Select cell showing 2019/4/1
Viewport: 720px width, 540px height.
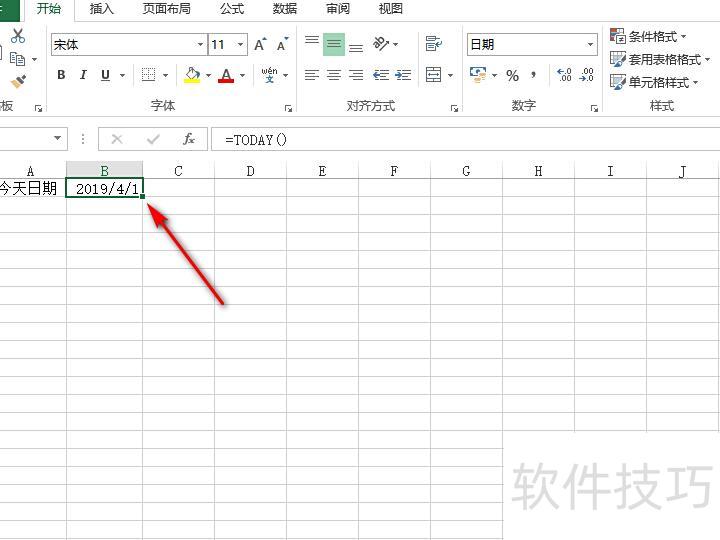point(105,188)
